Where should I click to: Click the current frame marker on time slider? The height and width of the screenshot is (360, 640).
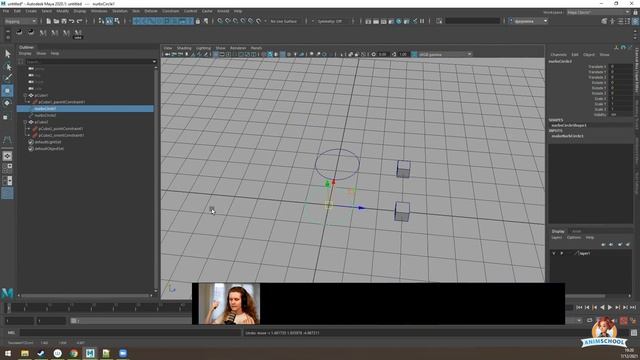pos(9,307)
